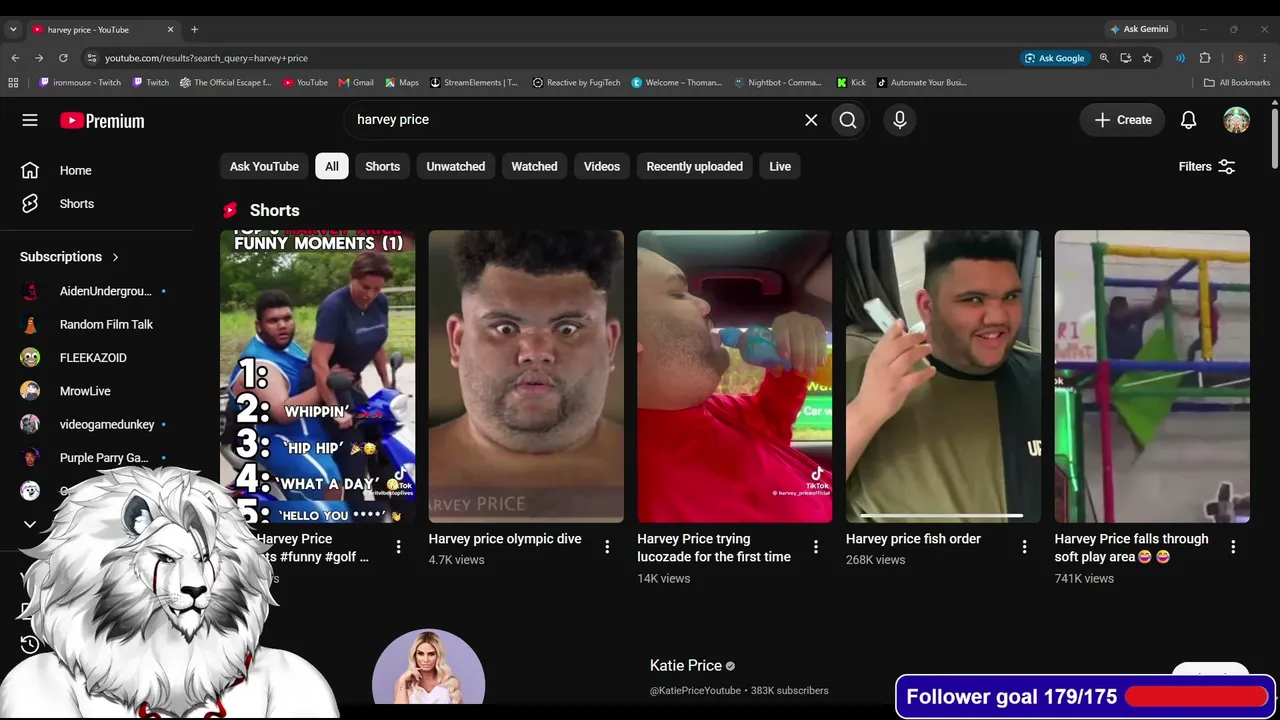Select the Shorts filter chip
This screenshot has height=720, width=1280.
point(382,167)
